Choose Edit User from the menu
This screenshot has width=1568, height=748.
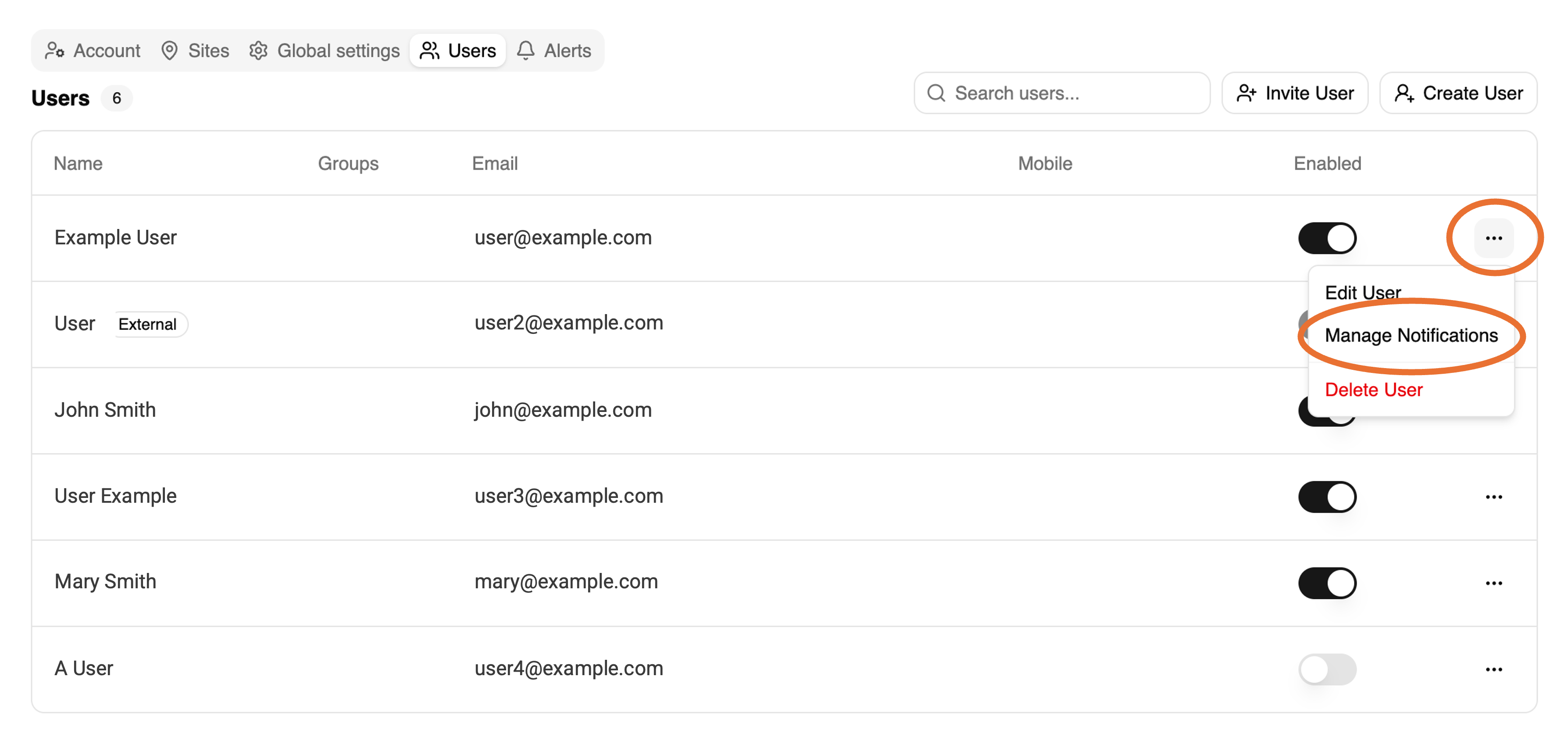1411,293
